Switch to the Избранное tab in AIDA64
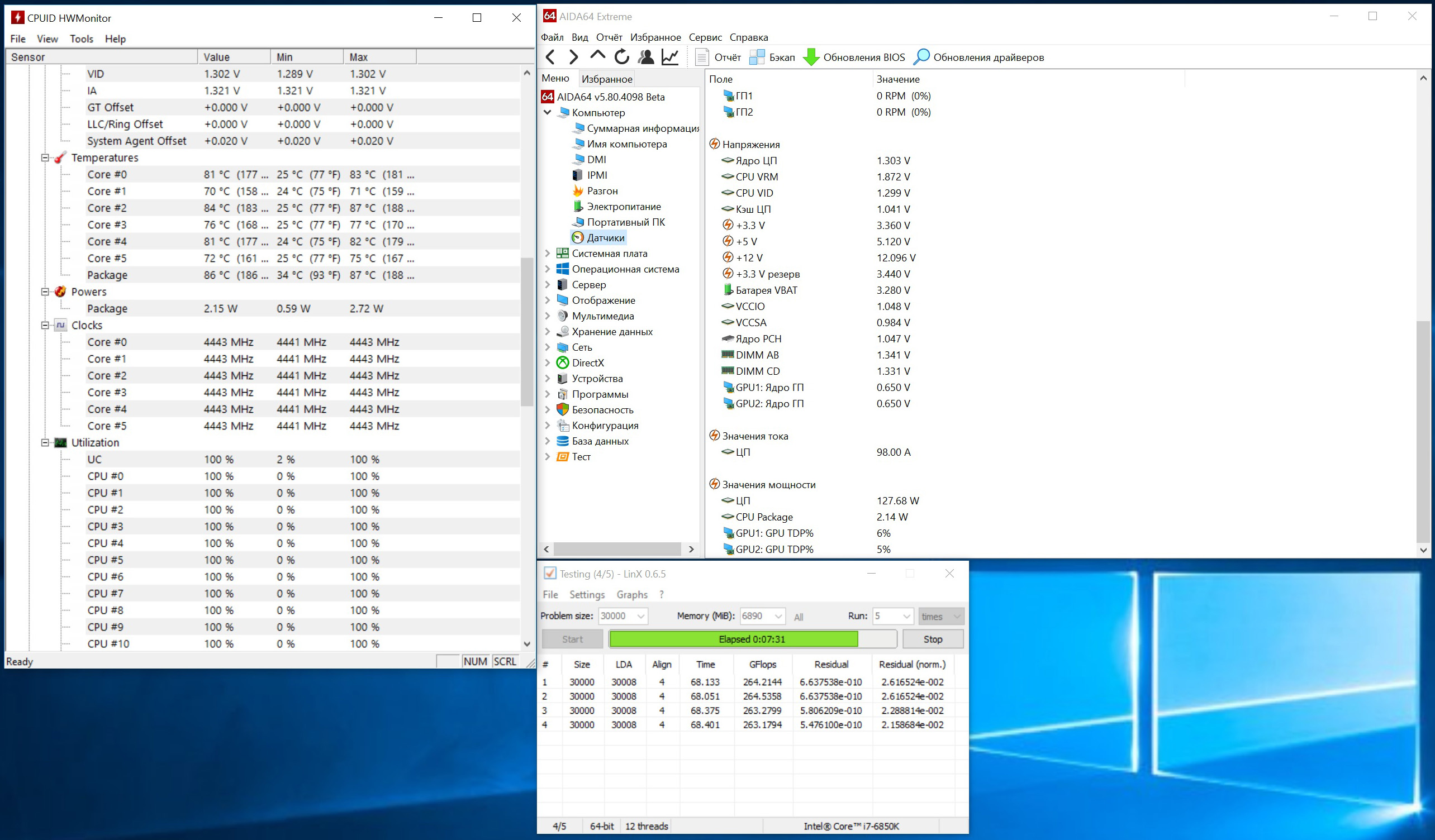Viewport: 1435px width, 840px height. (606, 79)
